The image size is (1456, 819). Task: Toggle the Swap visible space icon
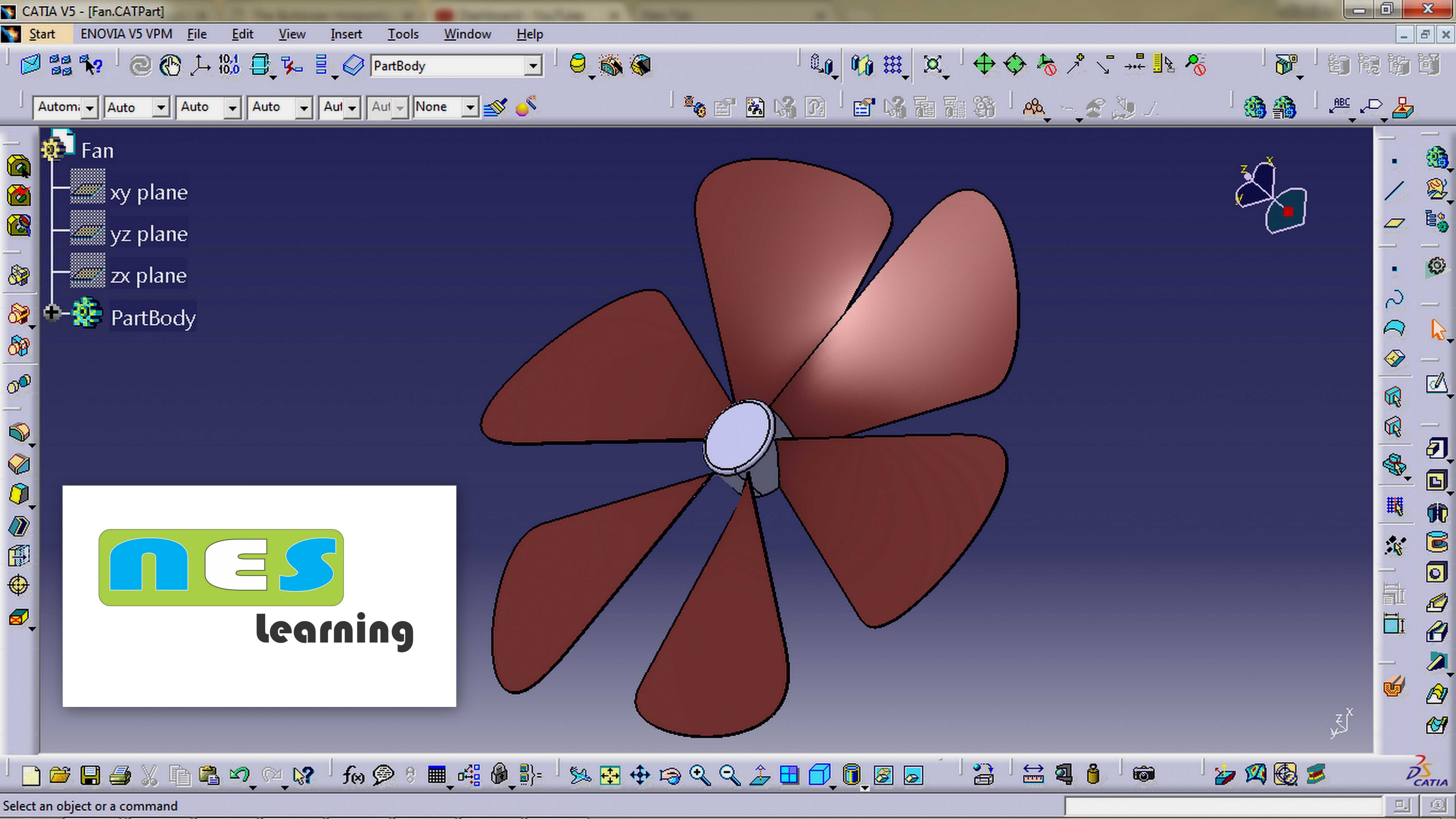(x=913, y=775)
